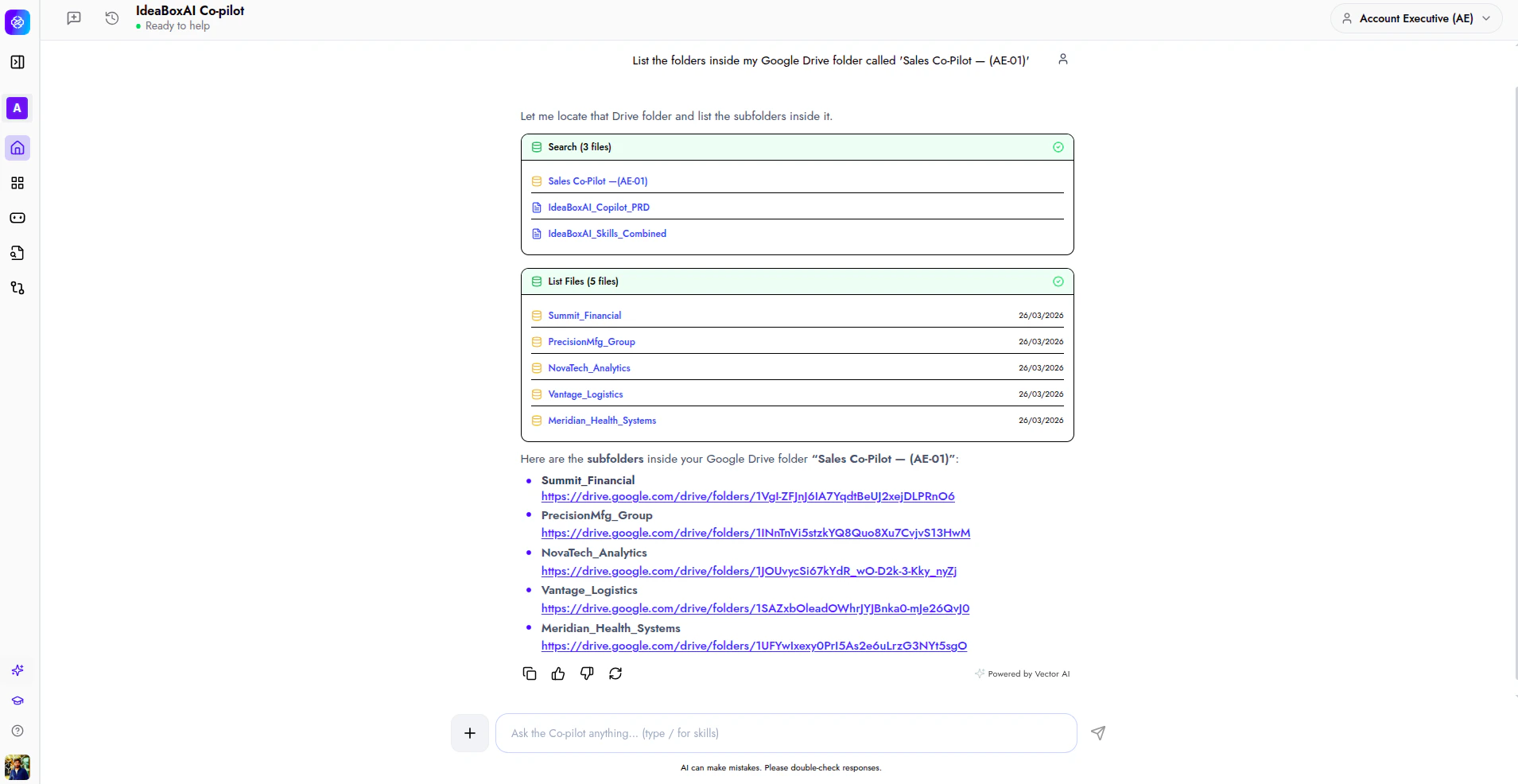Click the sparkle AI icon in sidebar

(x=17, y=670)
